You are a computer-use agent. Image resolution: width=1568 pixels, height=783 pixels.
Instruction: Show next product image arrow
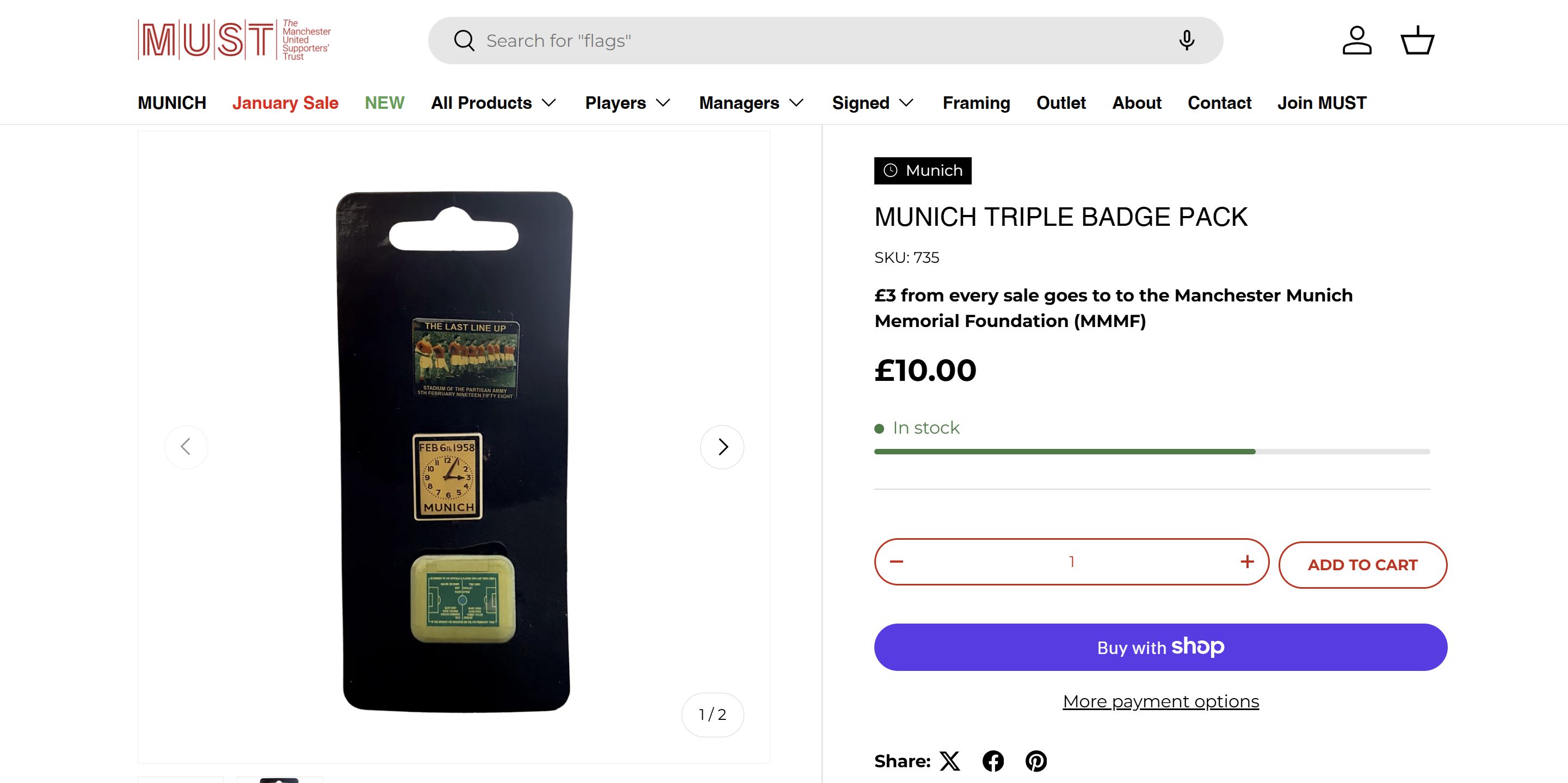click(722, 447)
